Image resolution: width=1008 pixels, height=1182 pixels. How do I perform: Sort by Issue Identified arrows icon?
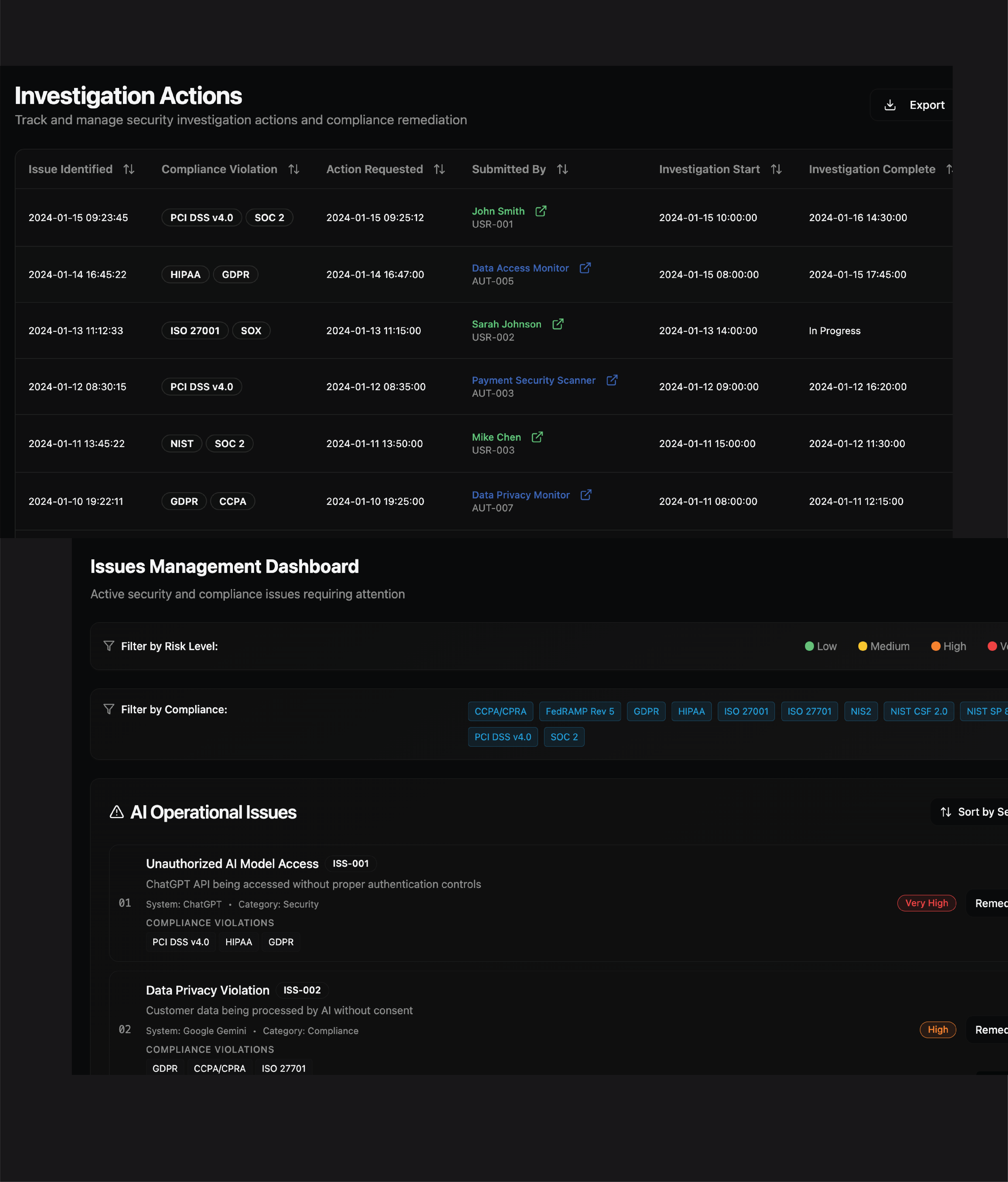tap(129, 169)
